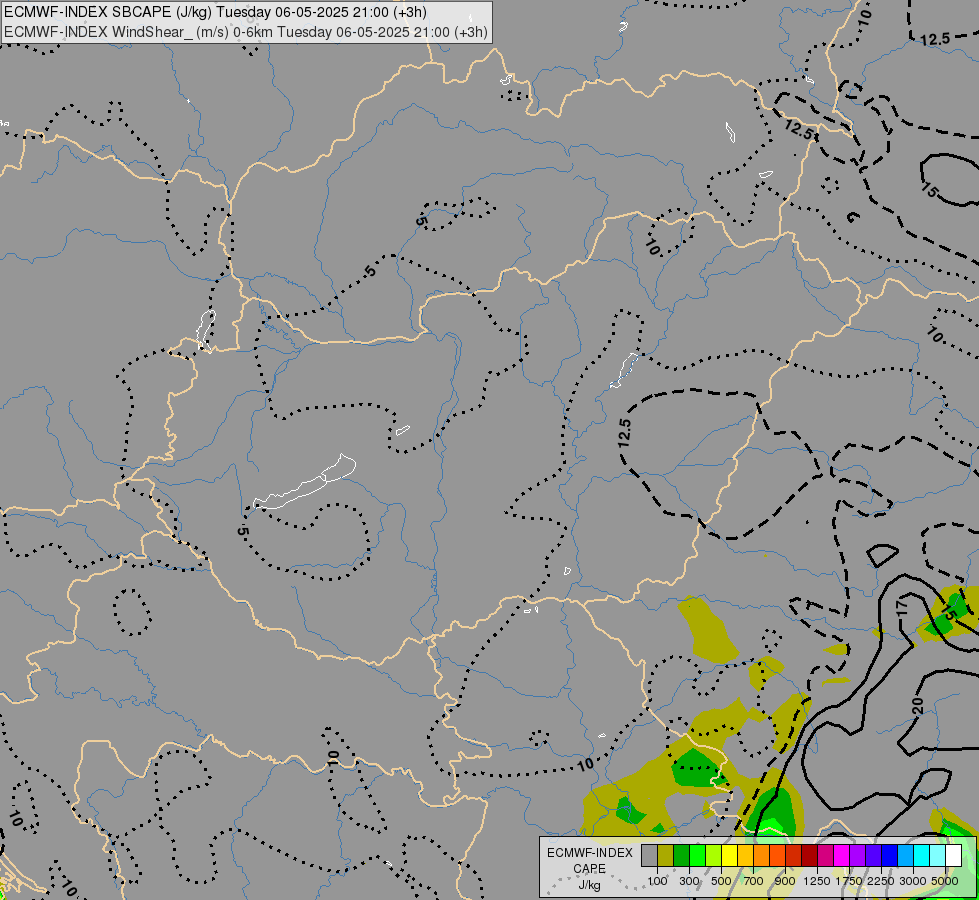
Task: Pick the lime yellow-green legend swatch
Action: coord(713,855)
